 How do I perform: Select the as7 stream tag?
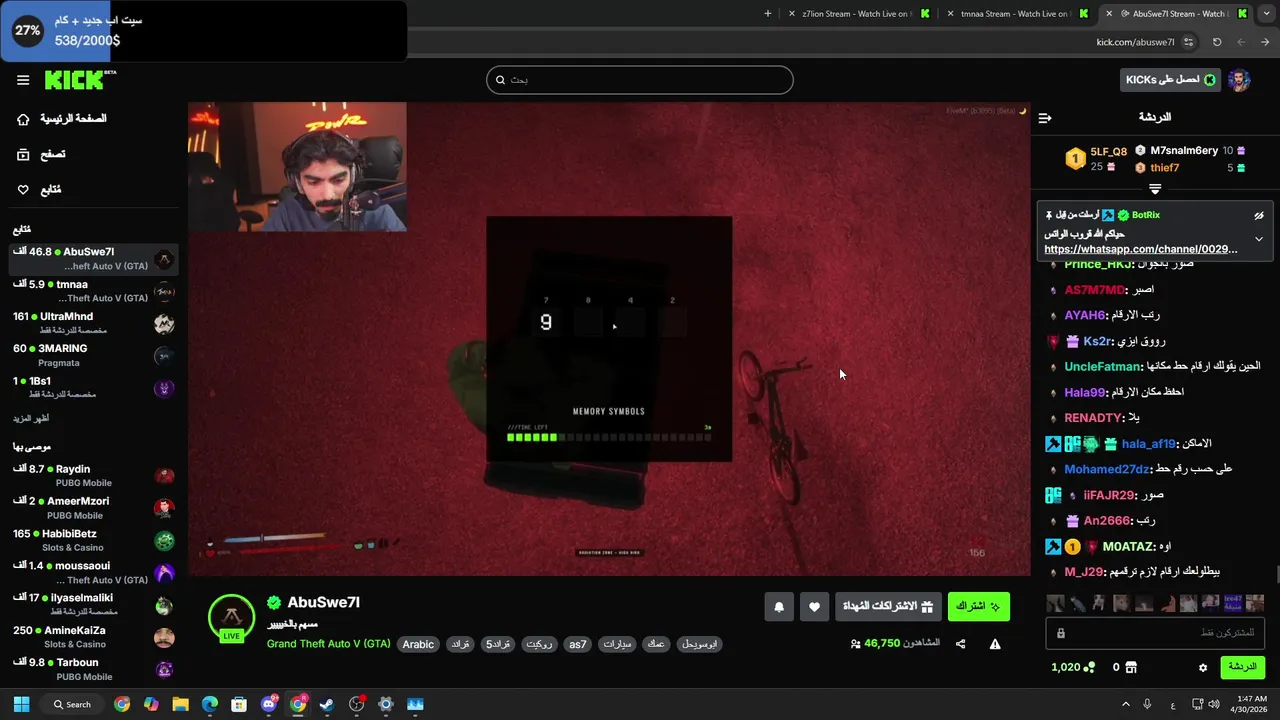point(578,644)
